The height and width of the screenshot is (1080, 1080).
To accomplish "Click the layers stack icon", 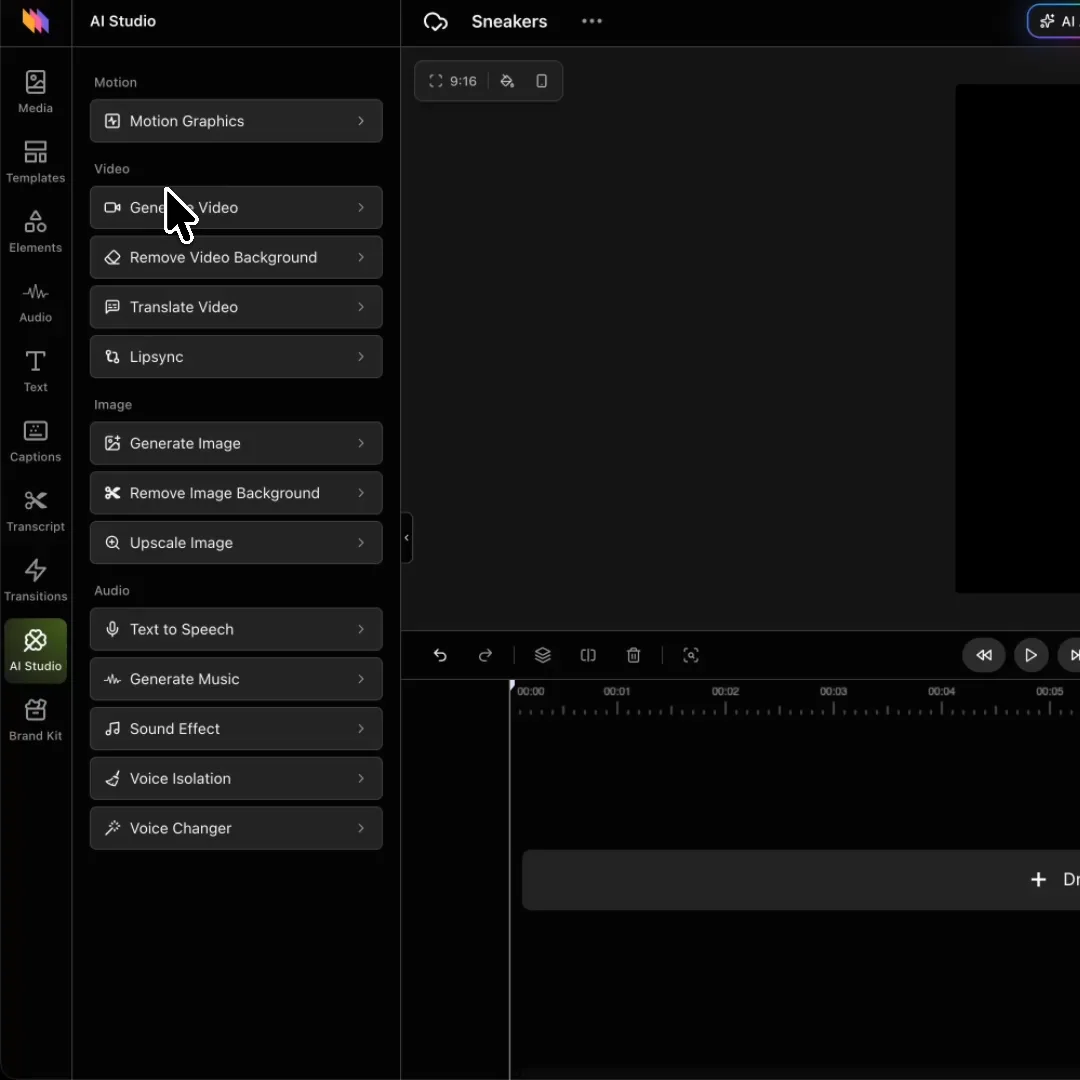I will (x=543, y=655).
